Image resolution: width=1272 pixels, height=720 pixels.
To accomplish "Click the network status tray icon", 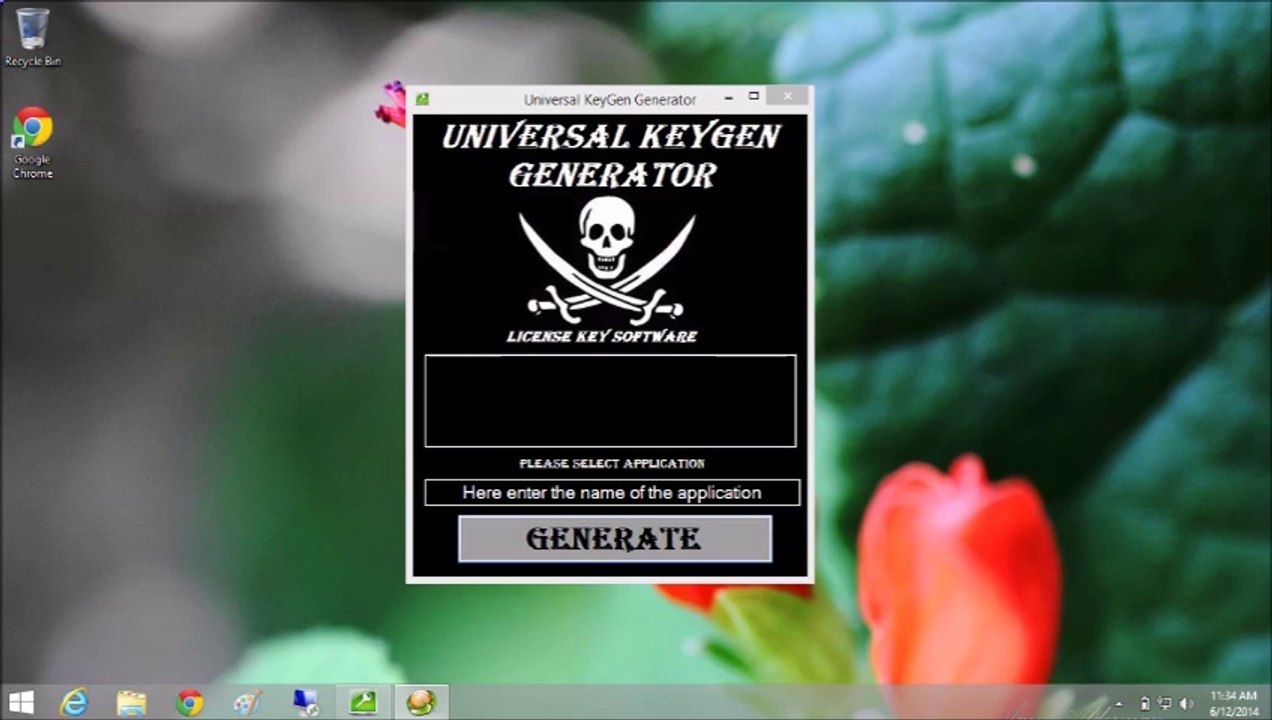I will point(1165,704).
